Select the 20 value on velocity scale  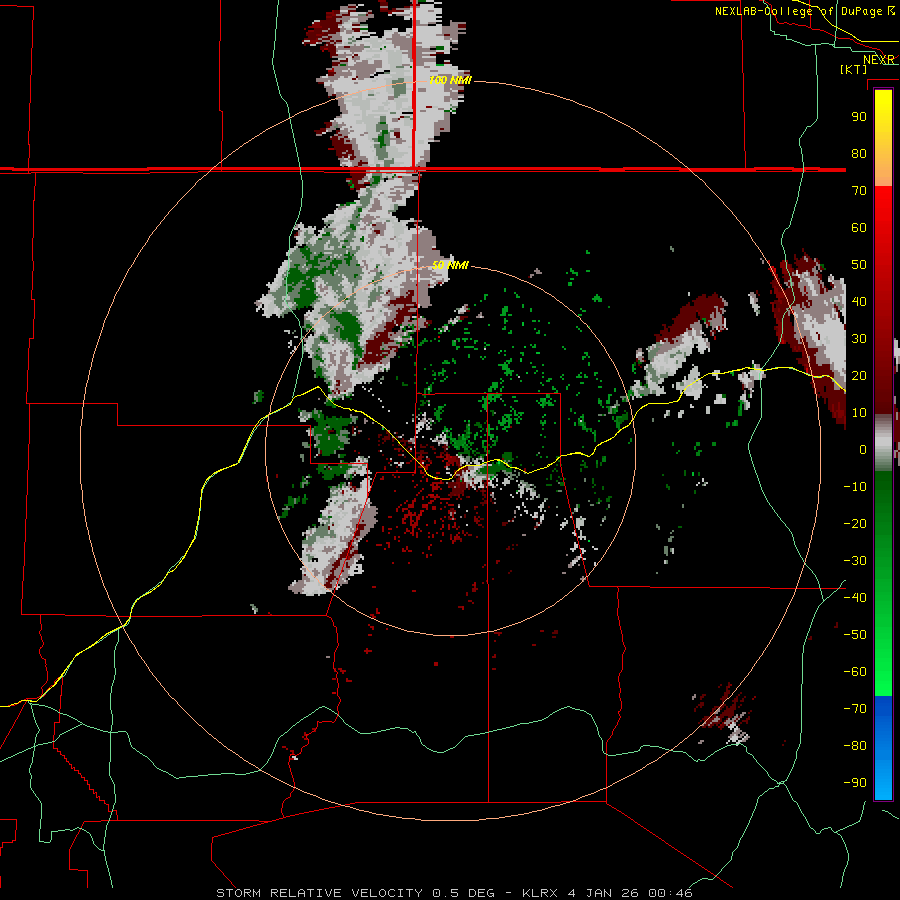tap(859, 376)
